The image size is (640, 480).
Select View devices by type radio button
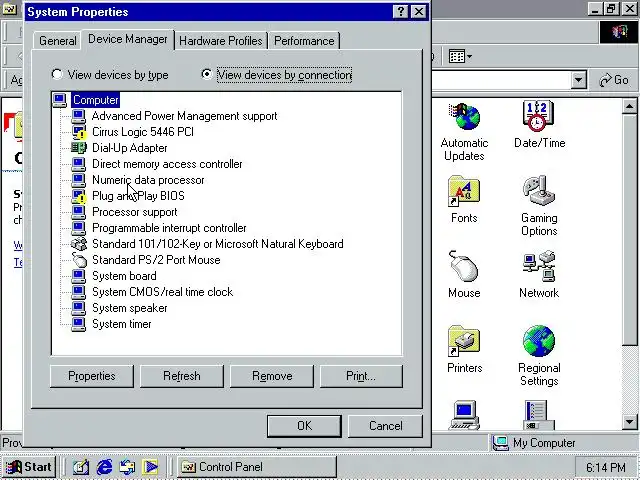tap(57, 74)
